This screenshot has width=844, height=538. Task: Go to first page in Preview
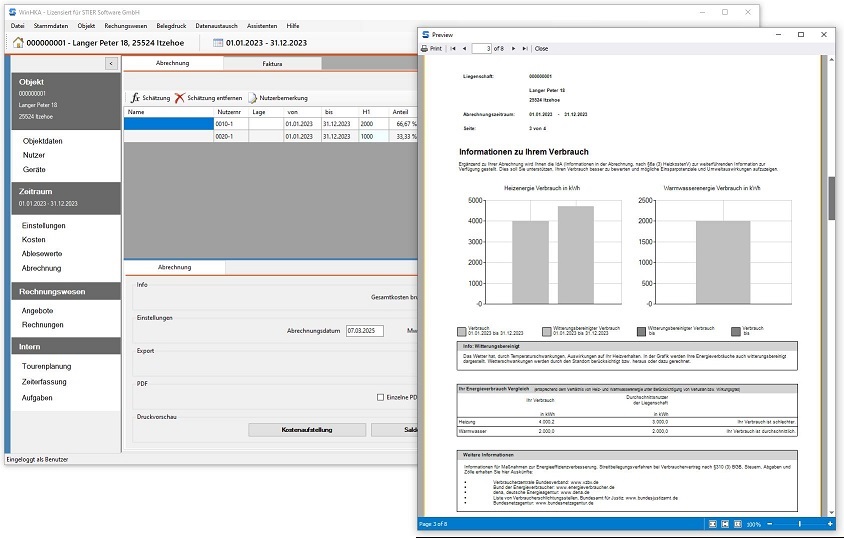tap(451, 48)
